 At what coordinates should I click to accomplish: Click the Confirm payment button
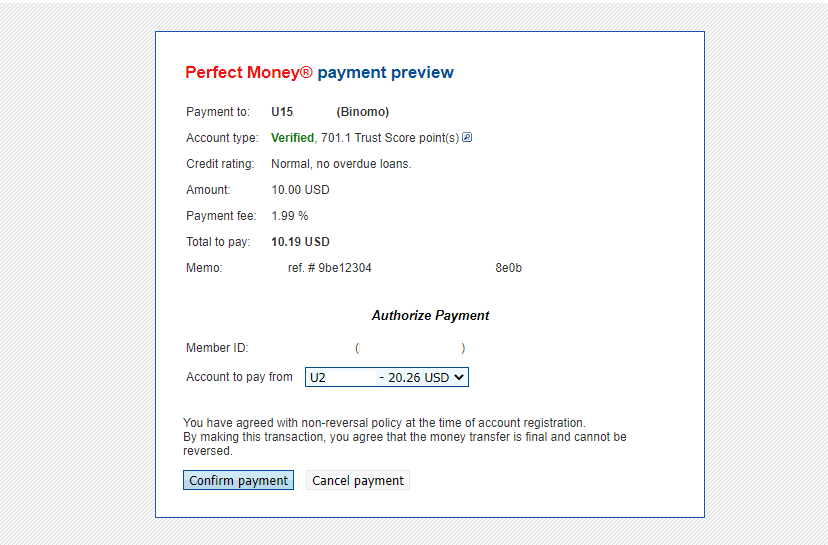pyautogui.click(x=238, y=481)
